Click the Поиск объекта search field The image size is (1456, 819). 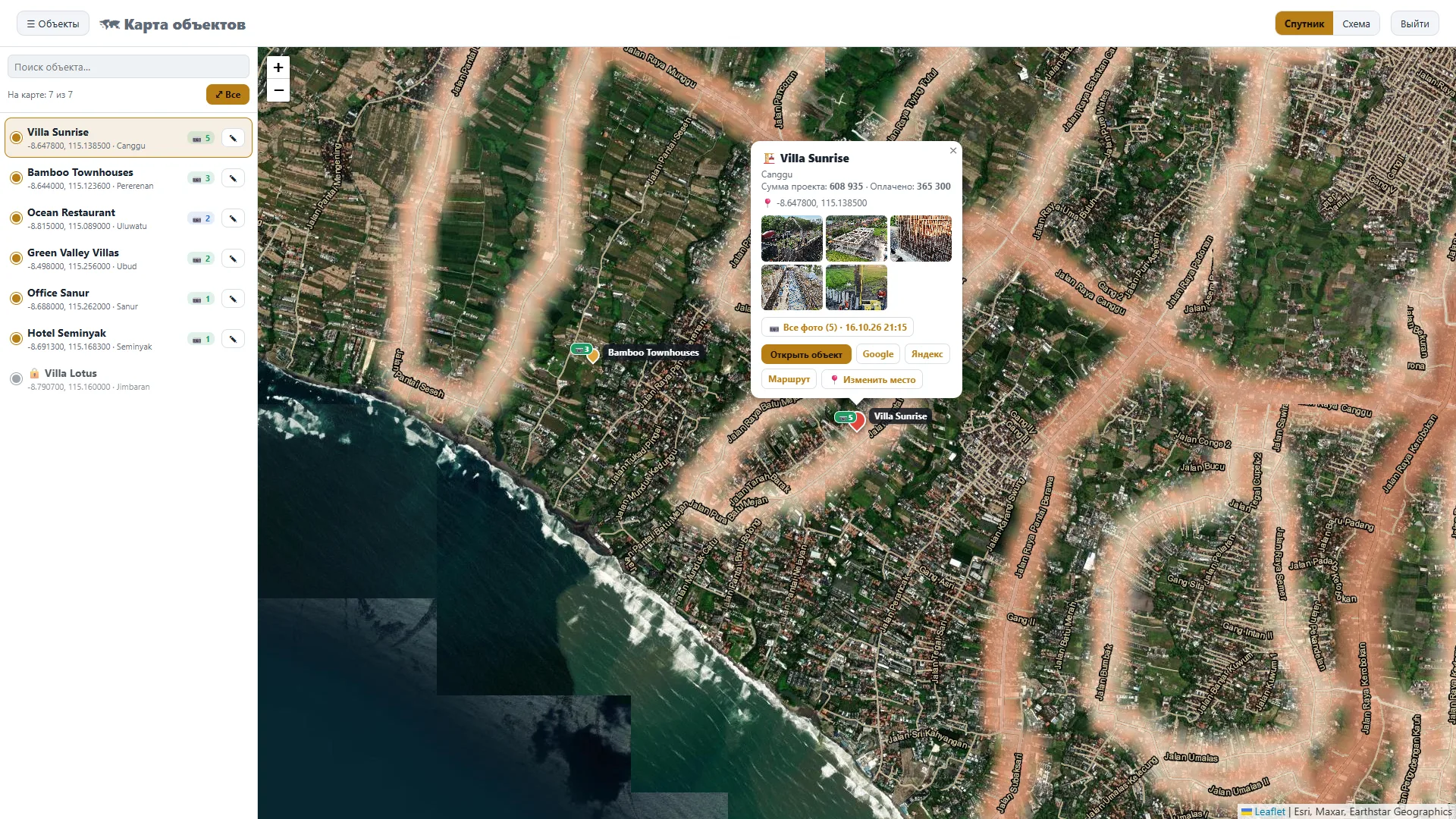coord(128,67)
